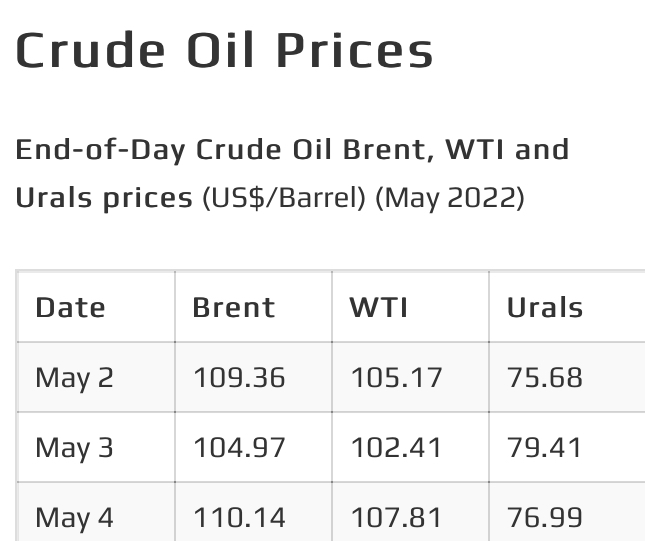645x541 pixels.
Task: Click the Urals column header
Action: pos(545,307)
